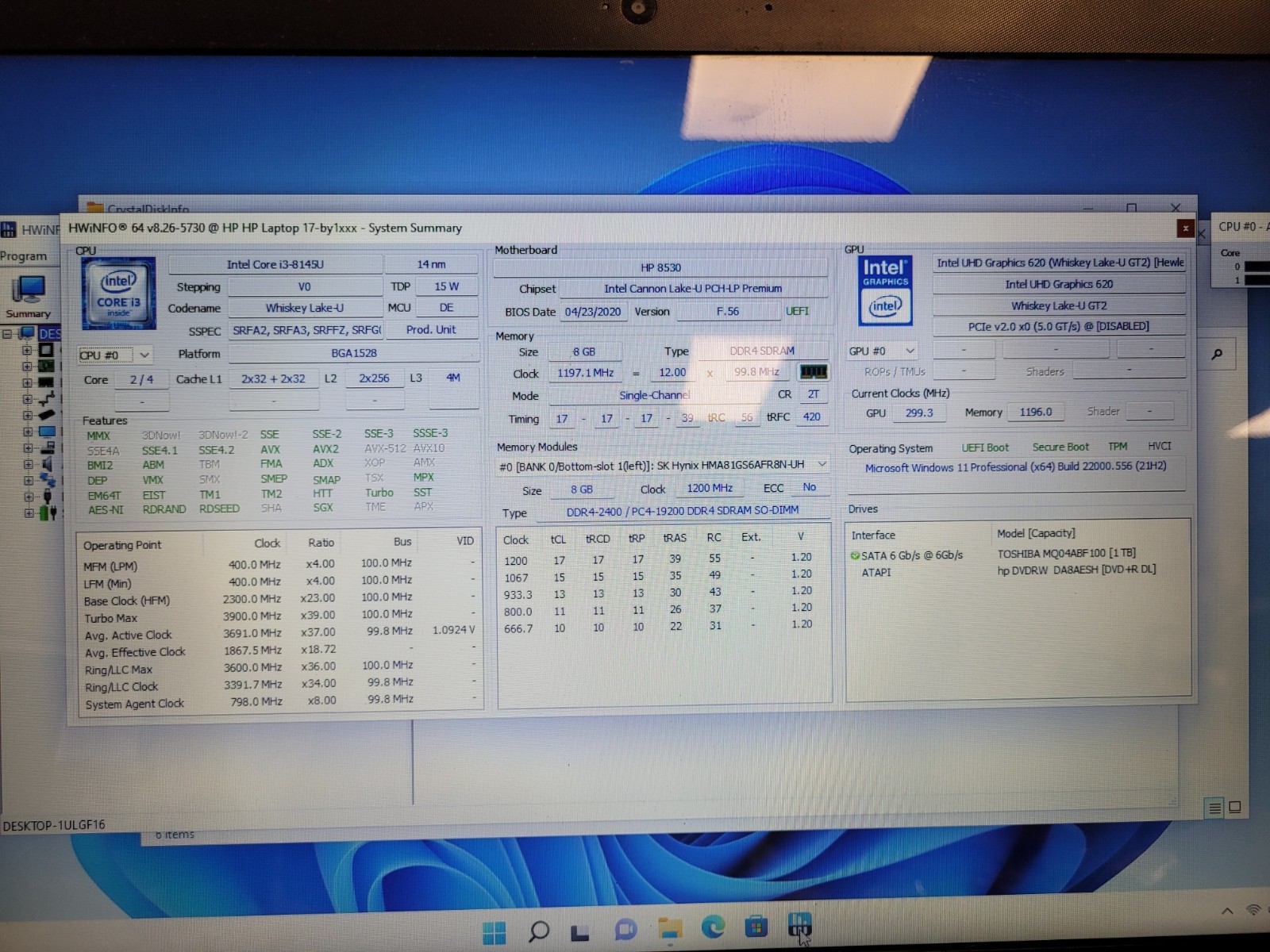Click green status icon beside SATA 6 Gb/s
This screenshot has width=1270, height=952.
click(x=855, y=555)
